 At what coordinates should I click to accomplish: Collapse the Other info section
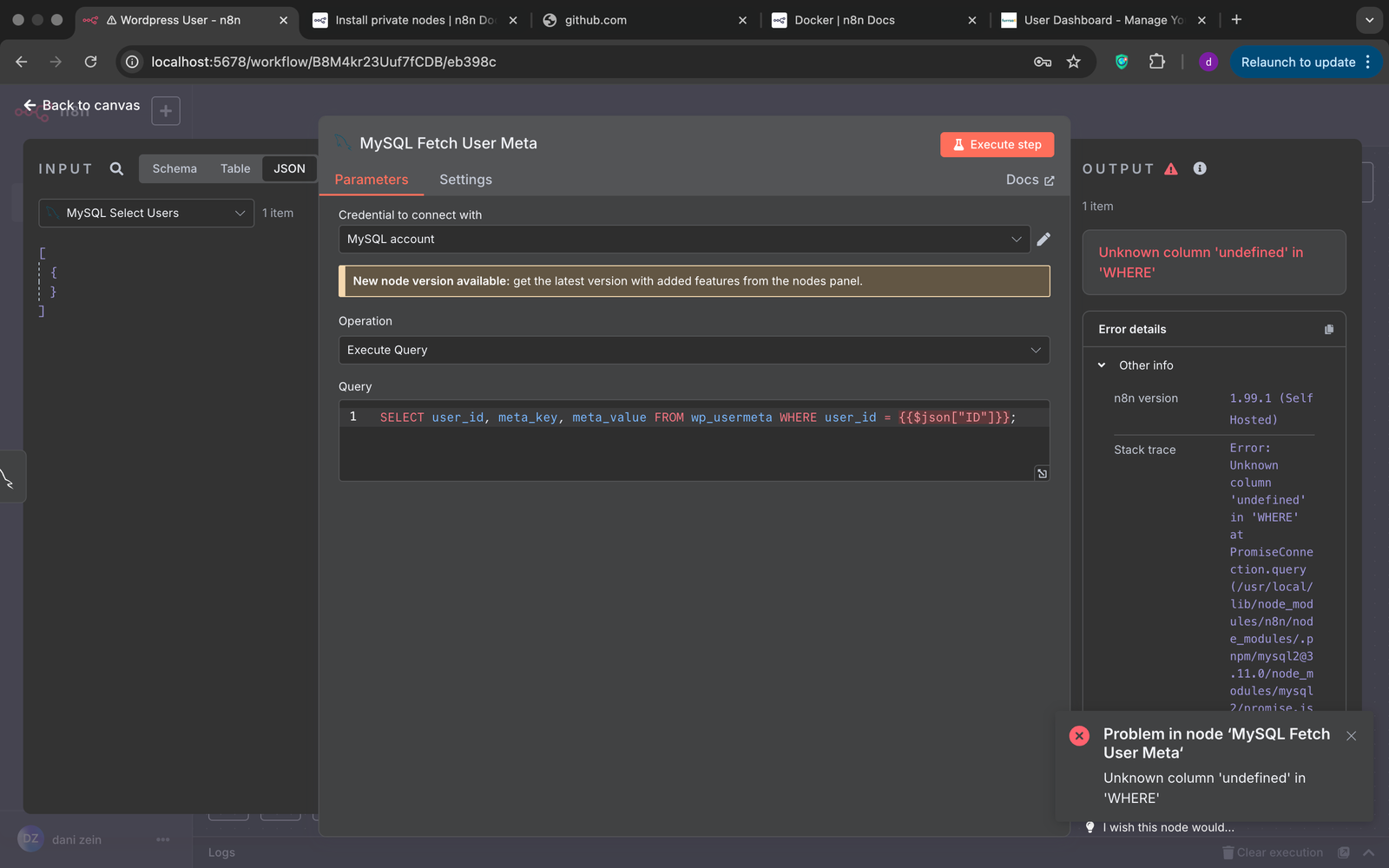(x=1102, y=365)
